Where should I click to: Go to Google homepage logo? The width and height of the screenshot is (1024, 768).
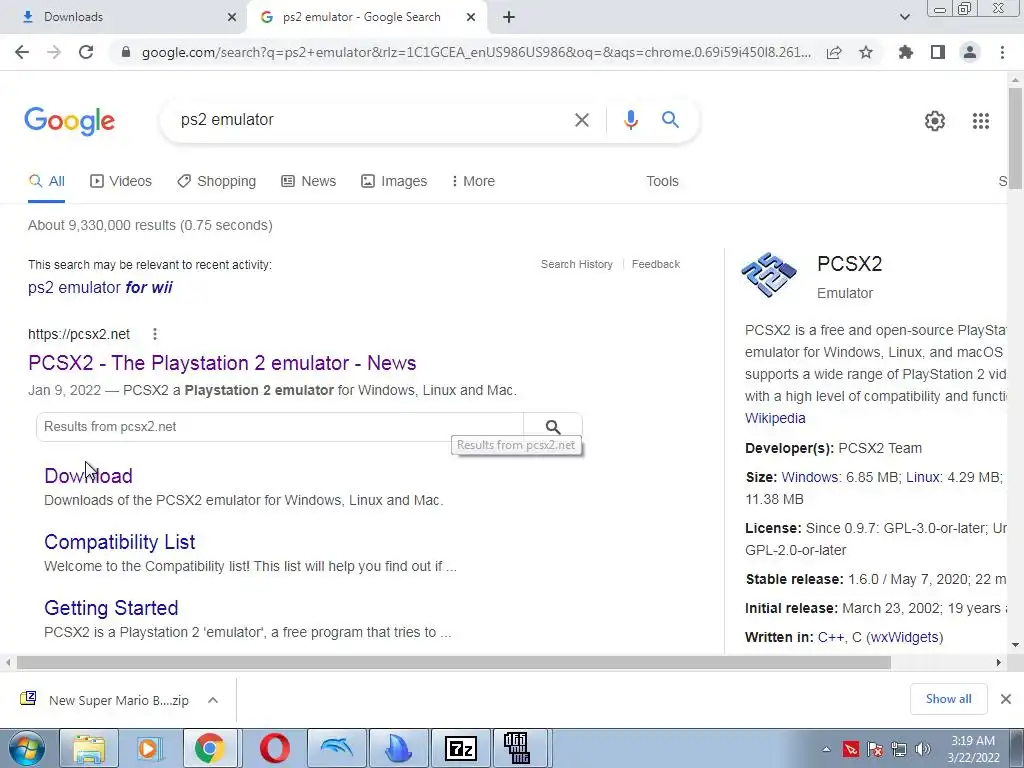69,121
